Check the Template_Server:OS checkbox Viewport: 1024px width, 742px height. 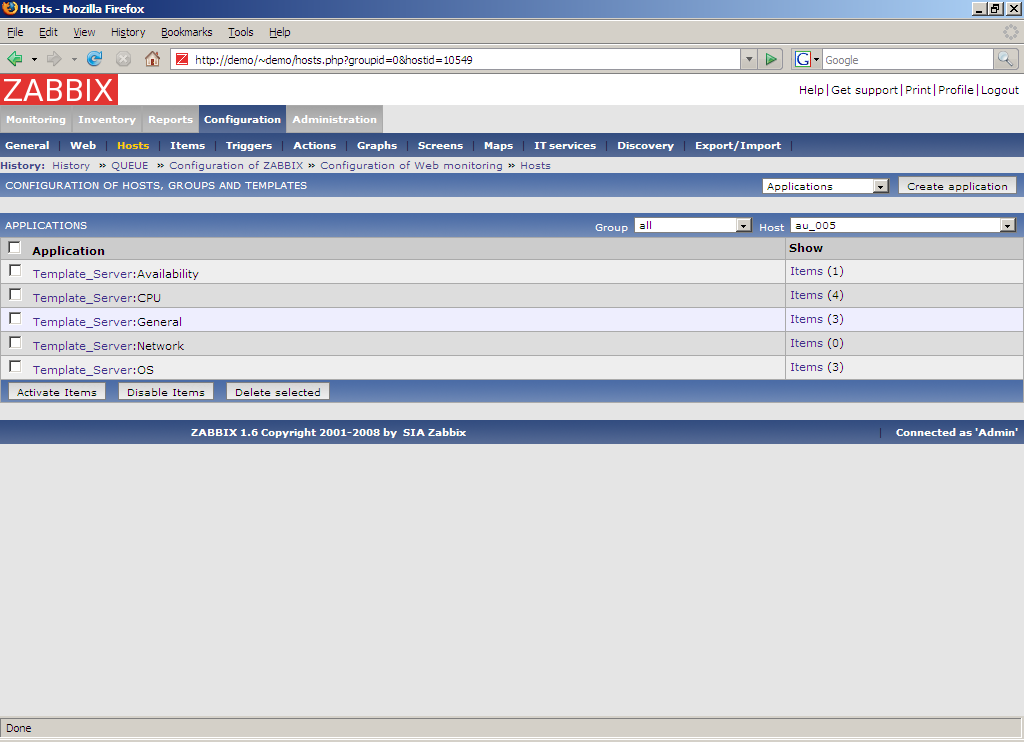[15, 366]
